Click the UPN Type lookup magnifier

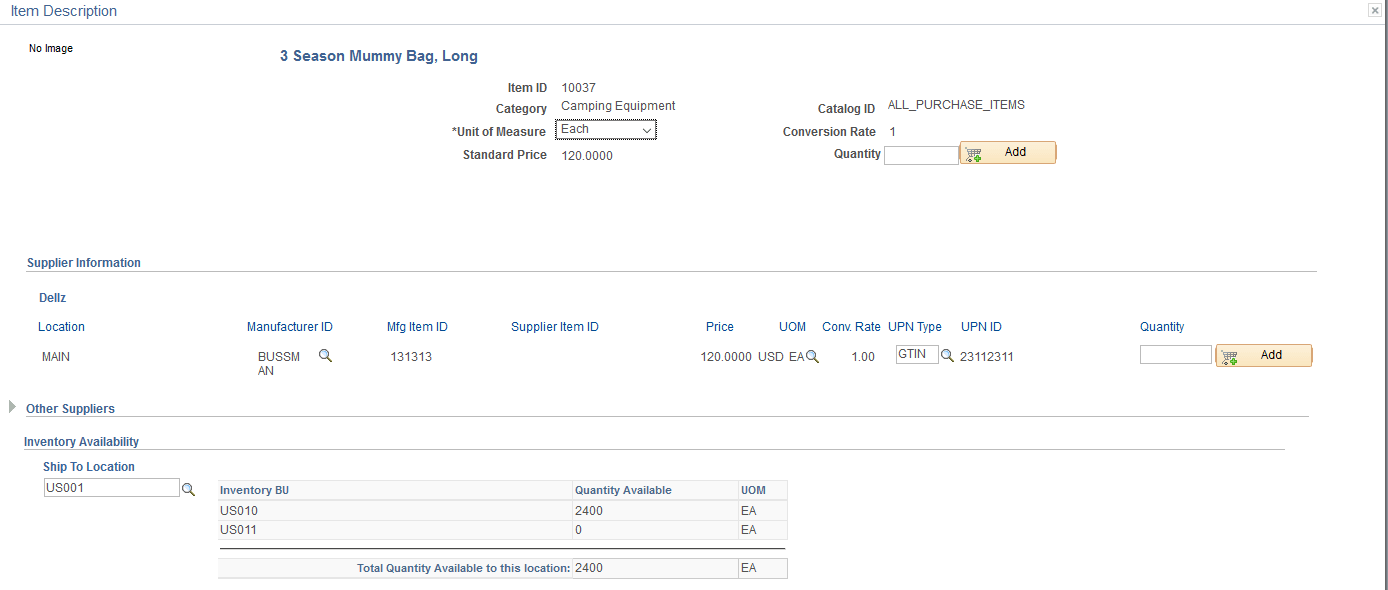947,355
